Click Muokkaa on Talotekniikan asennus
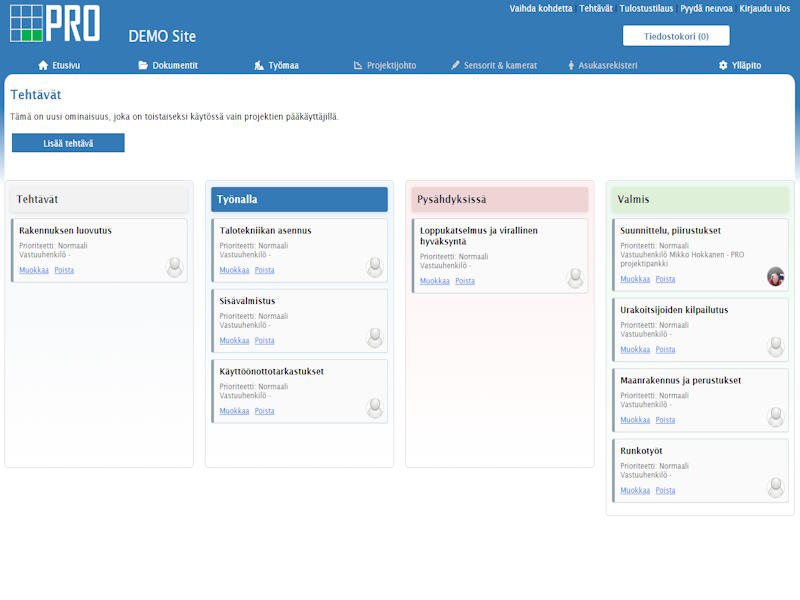This screenshot has width=800, height=600. pos(234,270)
